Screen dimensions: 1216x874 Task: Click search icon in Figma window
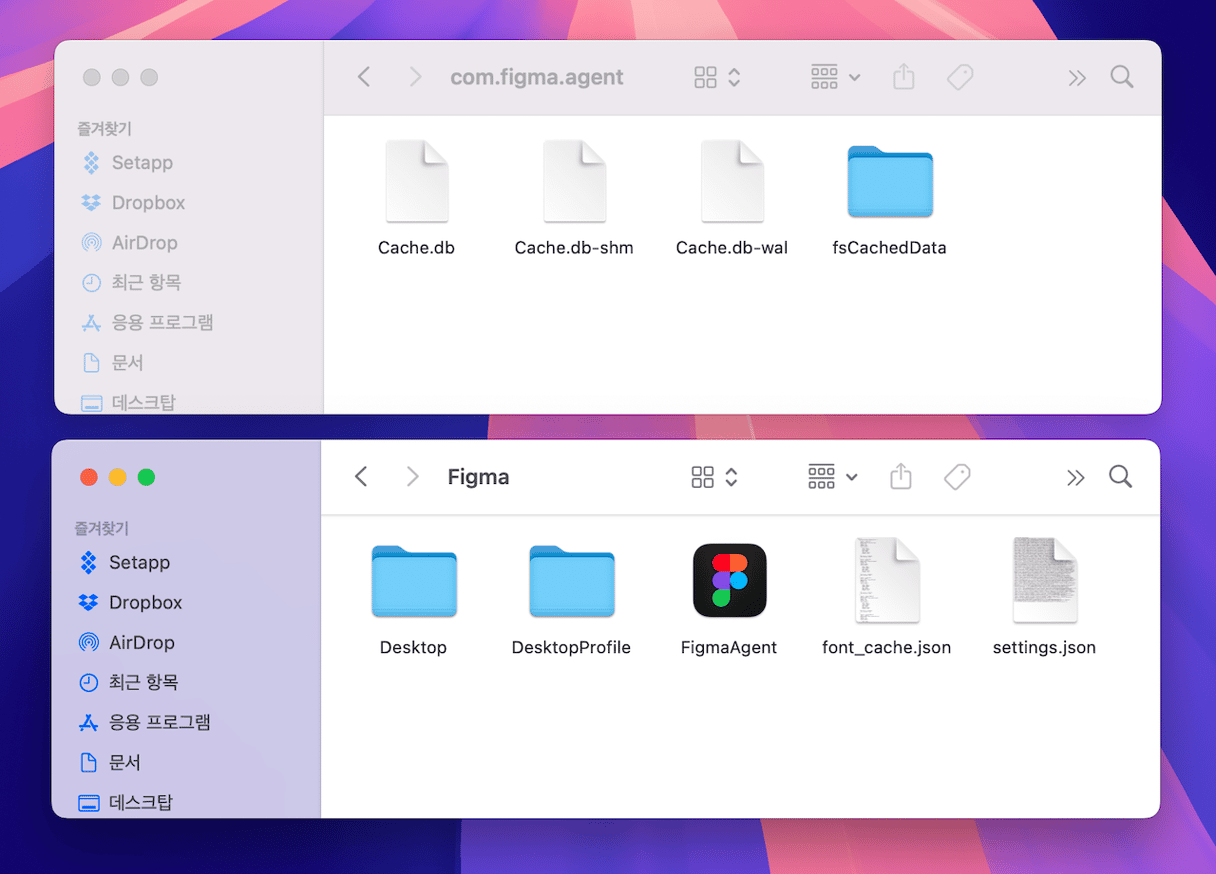tap(1120, 477)
